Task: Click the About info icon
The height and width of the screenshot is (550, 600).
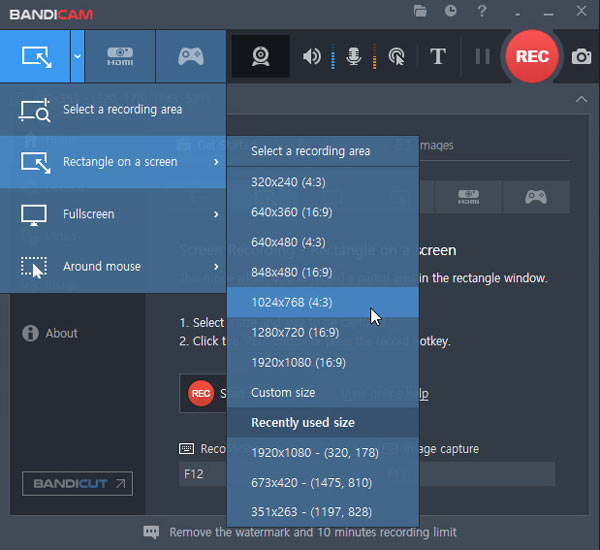Action: pyautogui.click(x=30, y=333)
